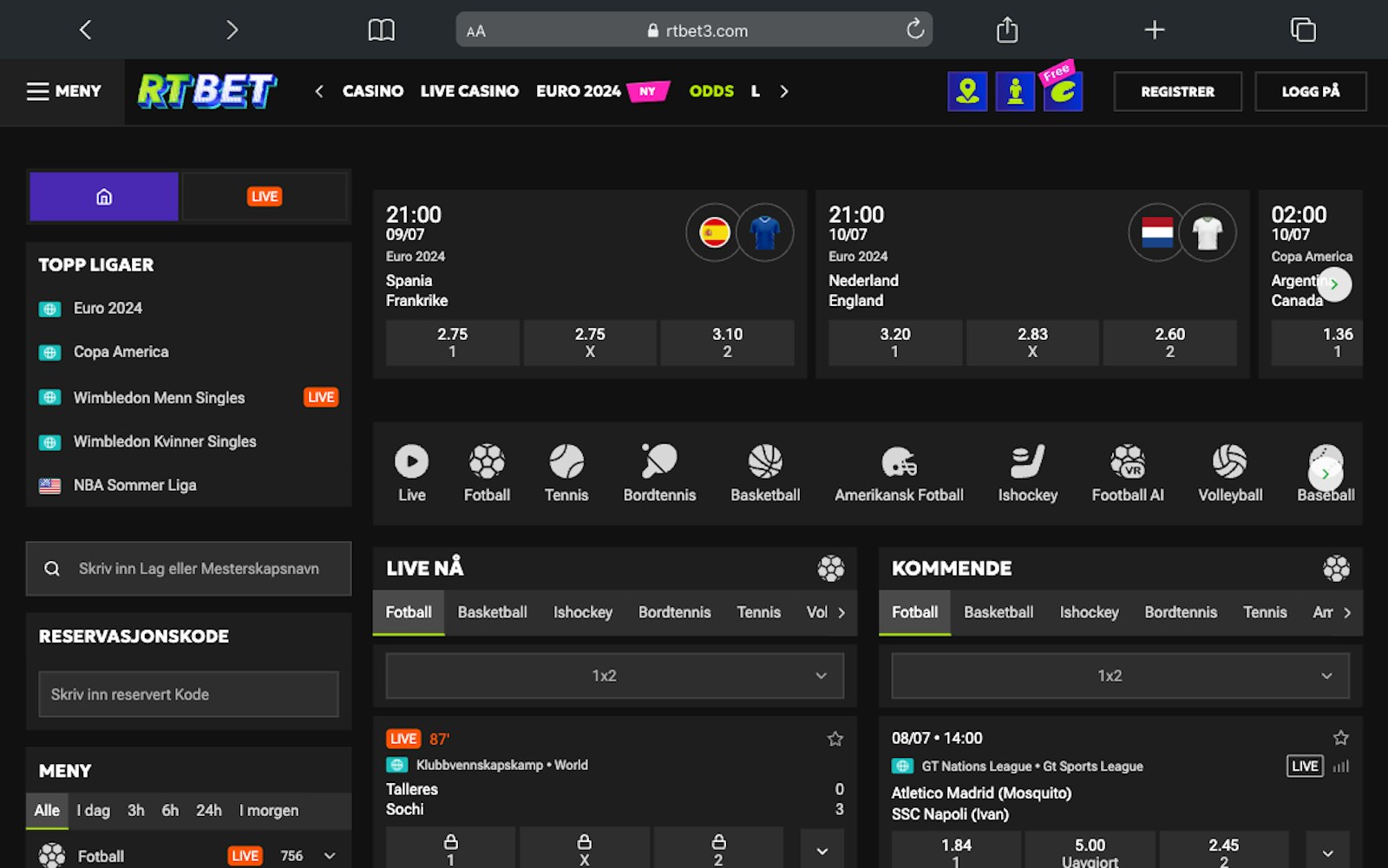Choose the Amerikansk Fotball helmet icon
This screenshot has height=868, width=1388.
click(x=899, y=462)
